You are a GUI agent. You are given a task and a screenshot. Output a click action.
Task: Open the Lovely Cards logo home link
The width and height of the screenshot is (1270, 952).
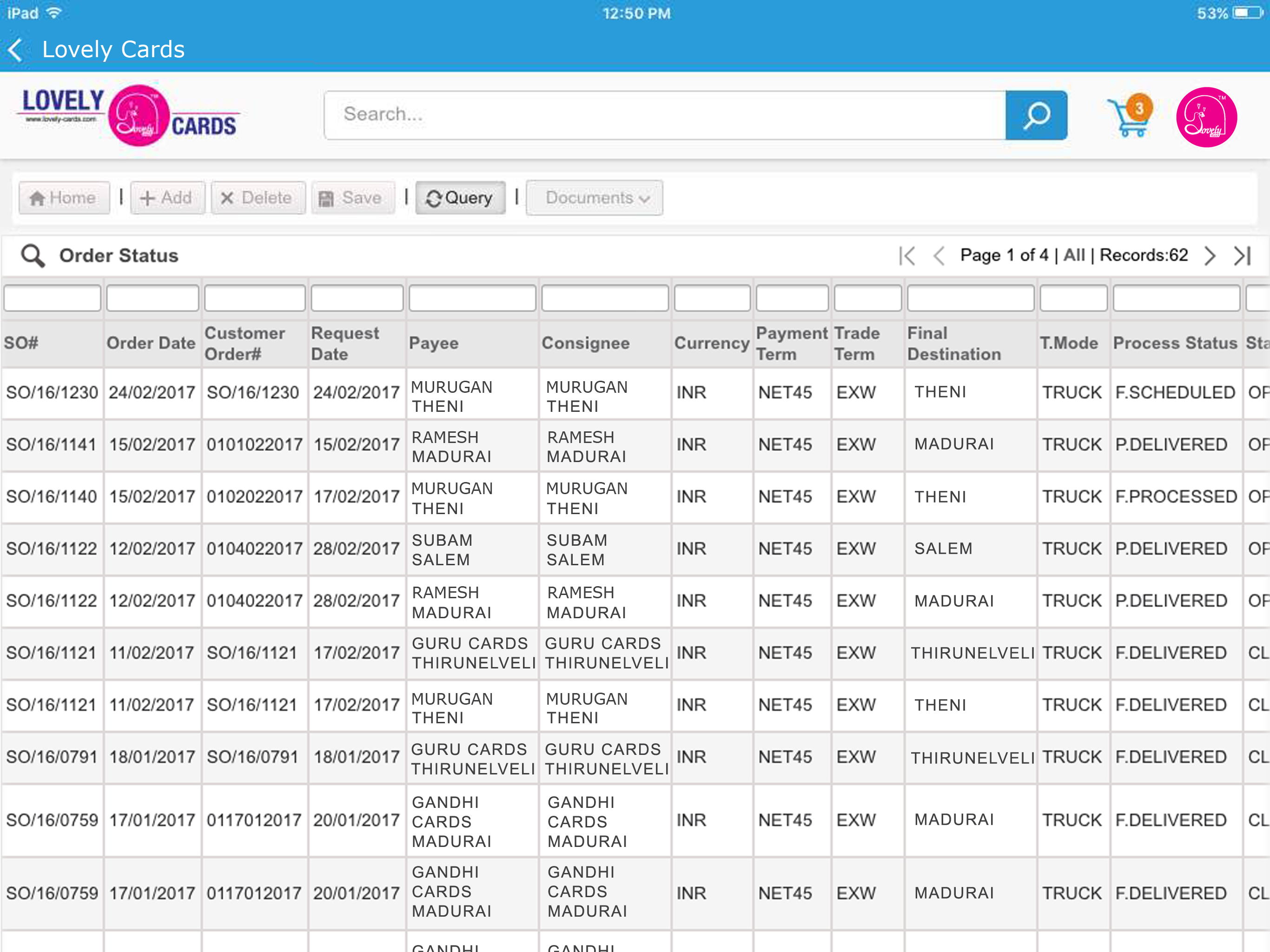[129, 115]
